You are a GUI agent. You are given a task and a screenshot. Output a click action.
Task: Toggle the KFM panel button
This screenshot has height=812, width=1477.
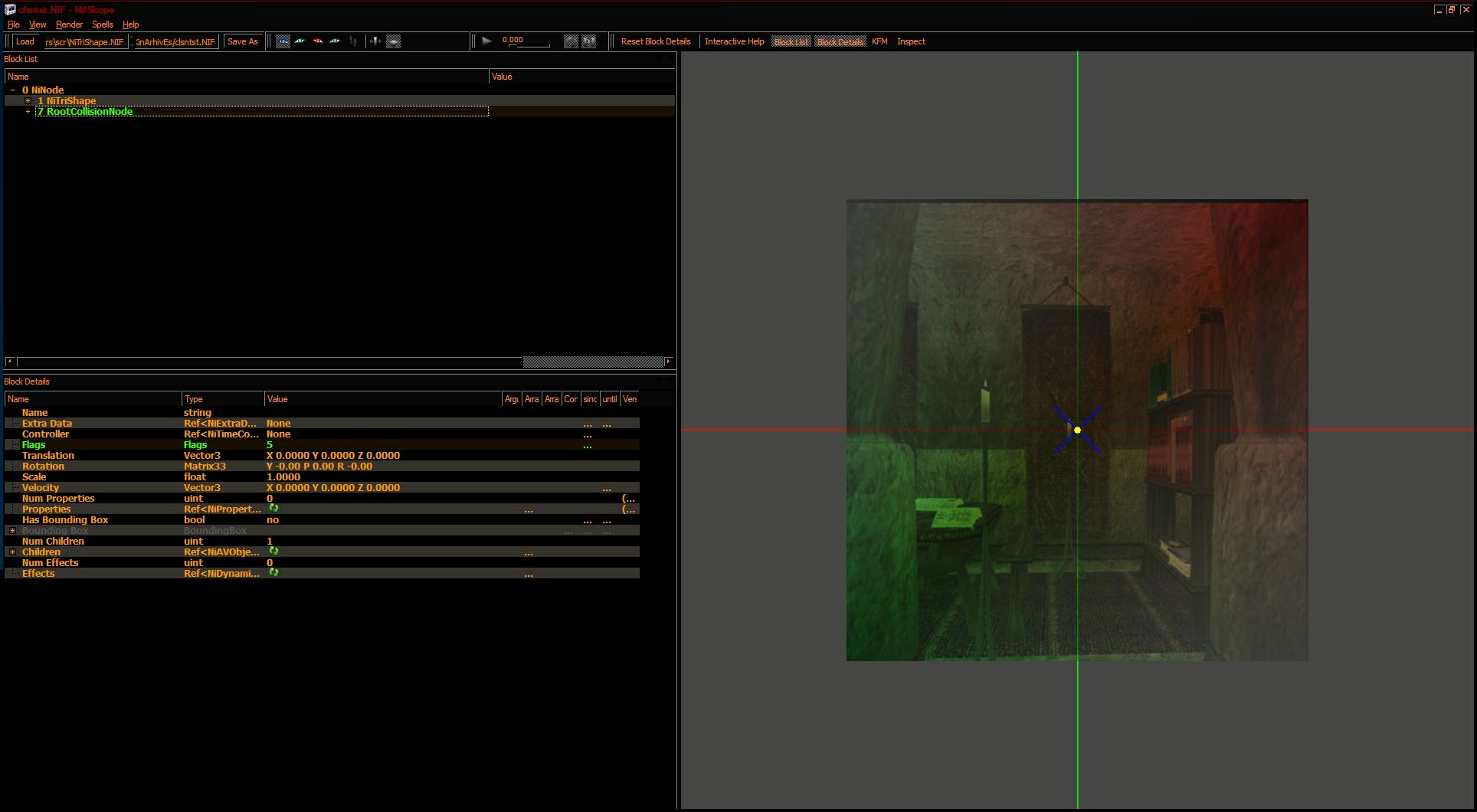pos(879,41)
